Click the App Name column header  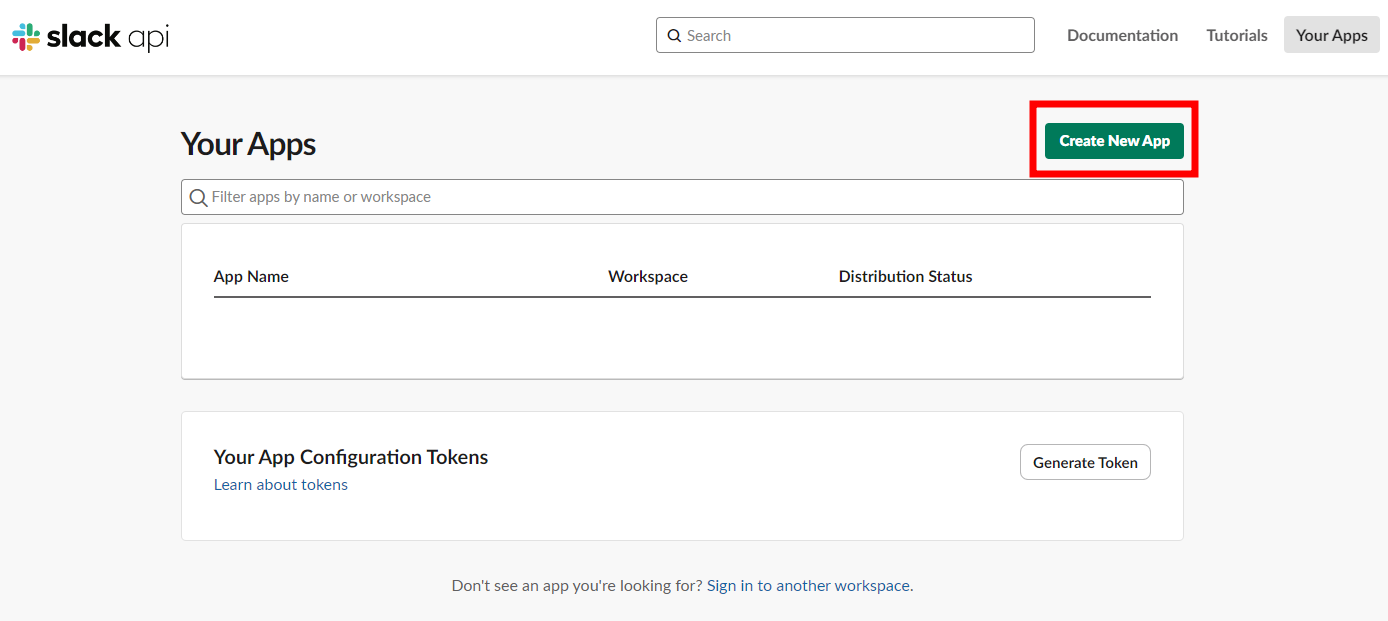[x=251, y=277]
